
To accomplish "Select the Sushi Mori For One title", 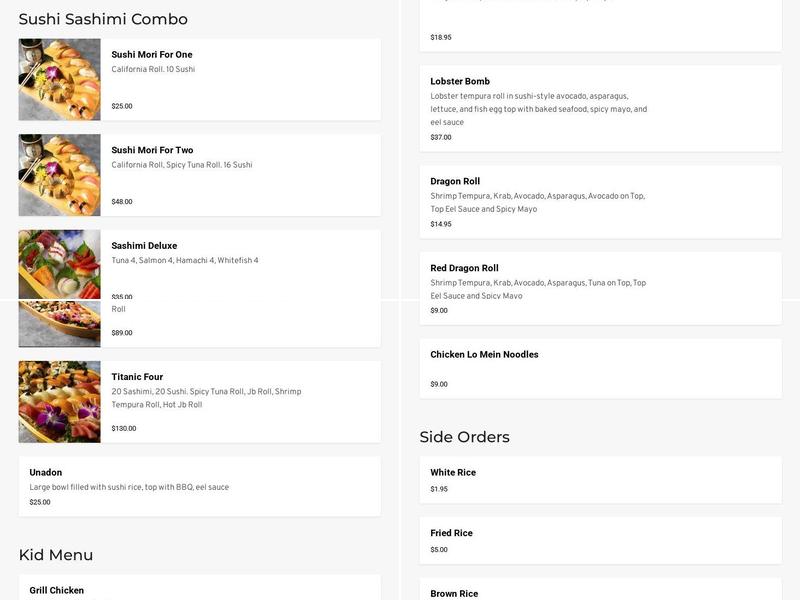I will pos(152,55).
